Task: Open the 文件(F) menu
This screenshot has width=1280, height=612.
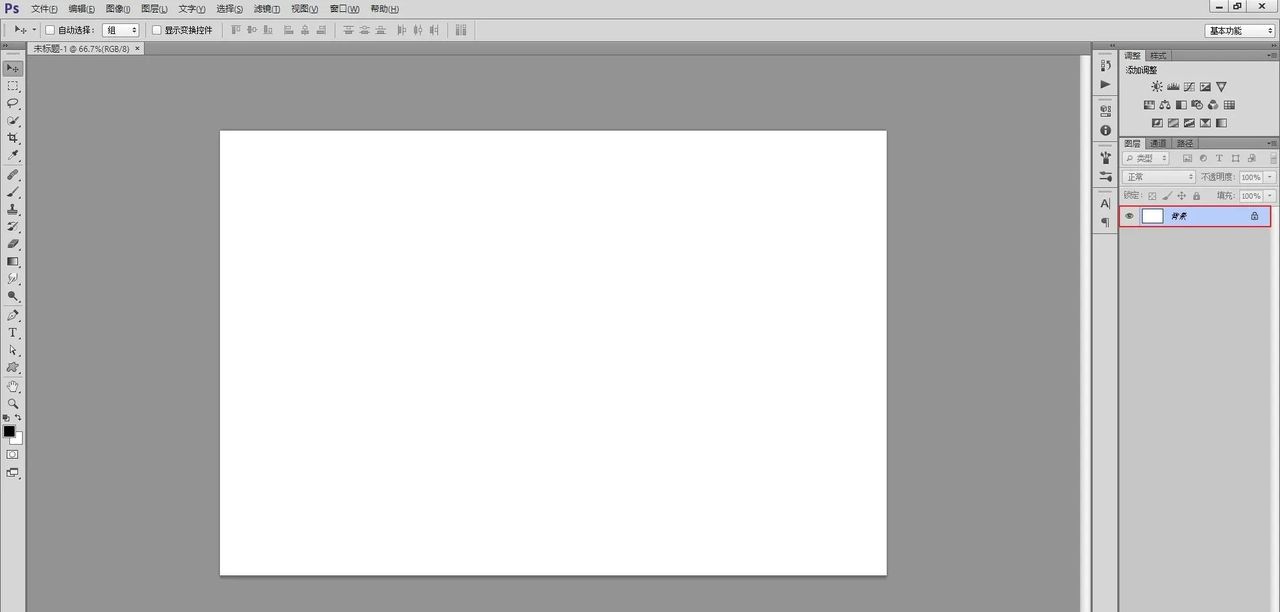Action: click(x=44, y=8)
